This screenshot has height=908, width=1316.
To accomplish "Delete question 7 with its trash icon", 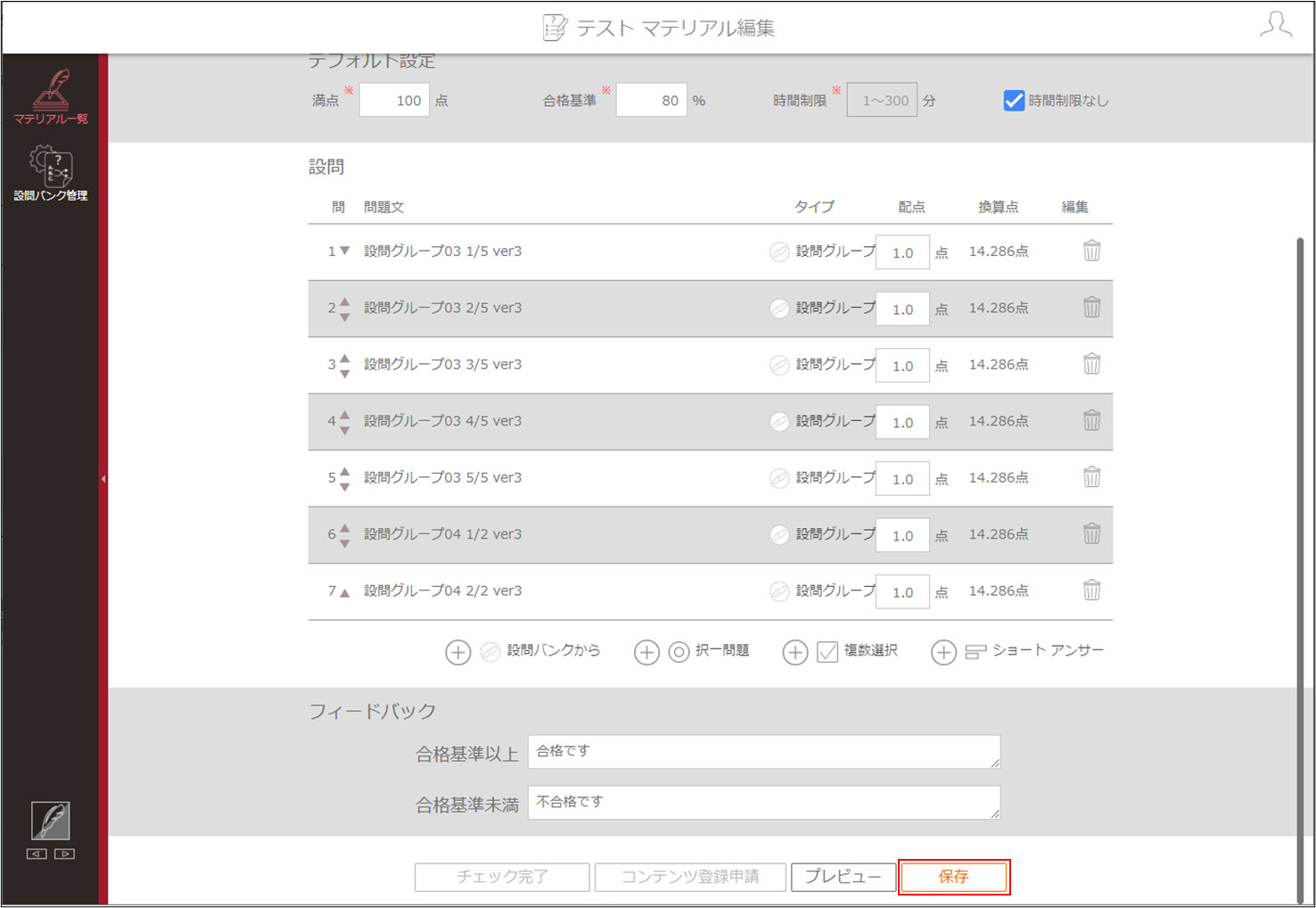I will click(1091, 590).
